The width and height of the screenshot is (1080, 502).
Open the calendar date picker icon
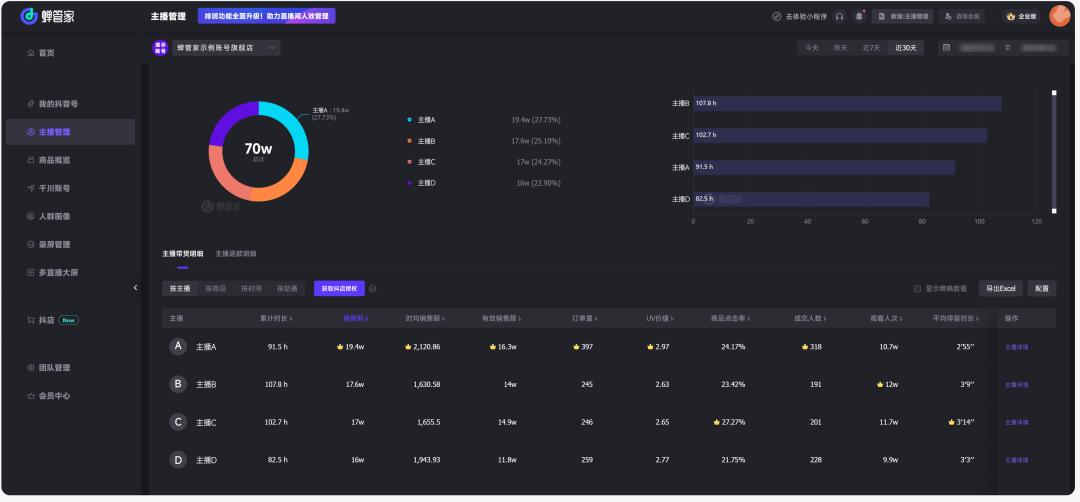946,47
